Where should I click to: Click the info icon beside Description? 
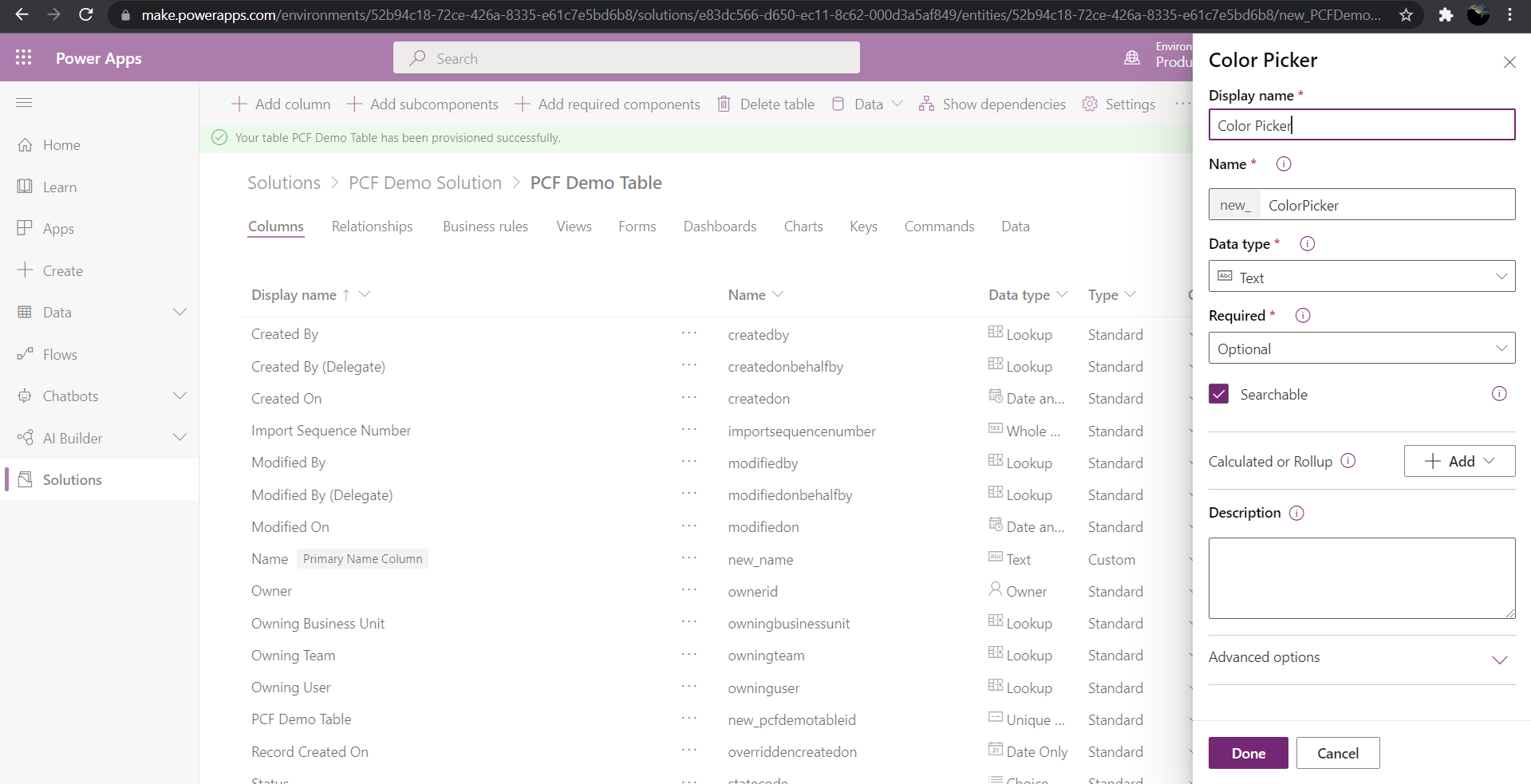point(1296,513)
